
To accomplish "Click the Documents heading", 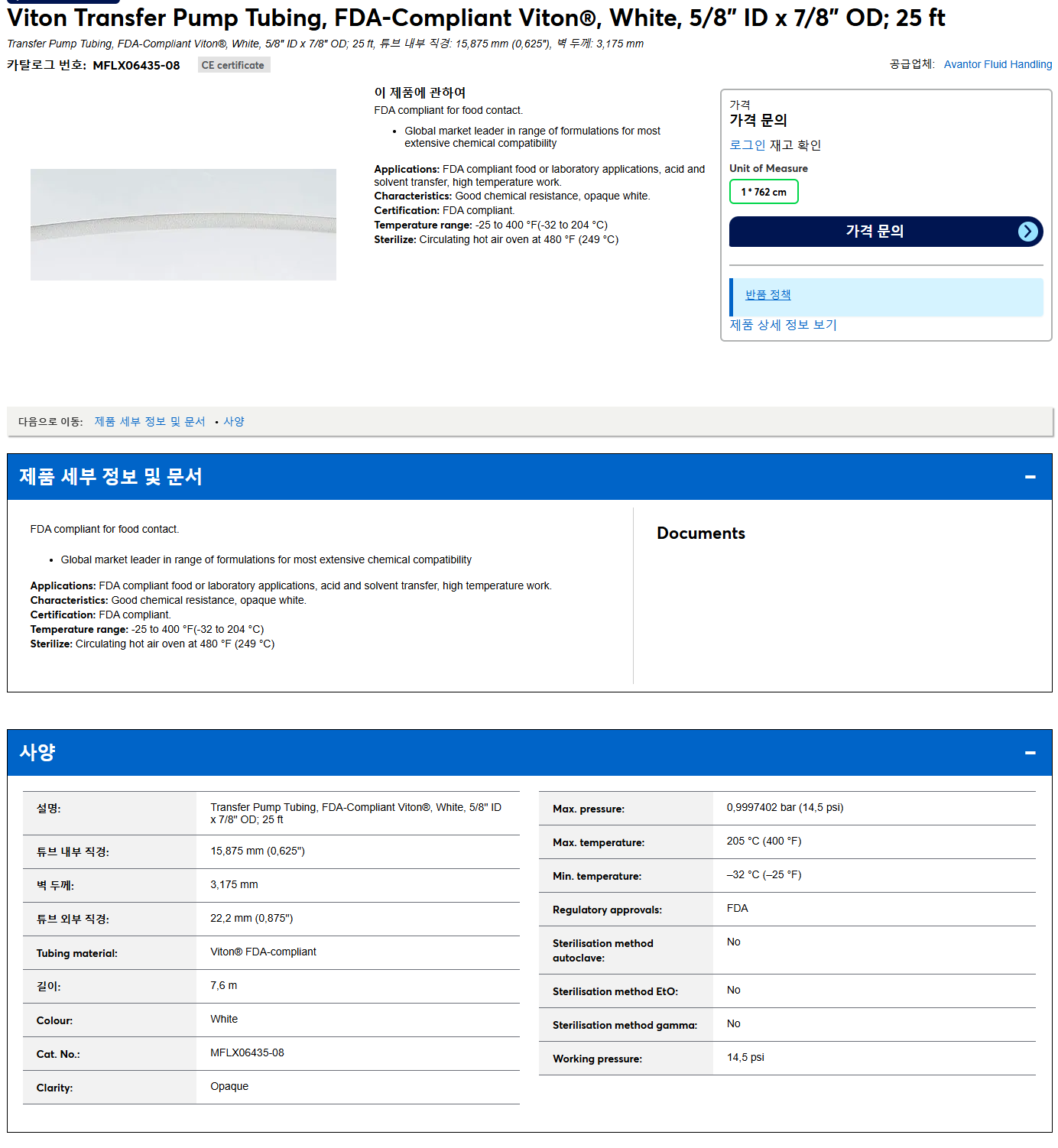I will point(701,533).
